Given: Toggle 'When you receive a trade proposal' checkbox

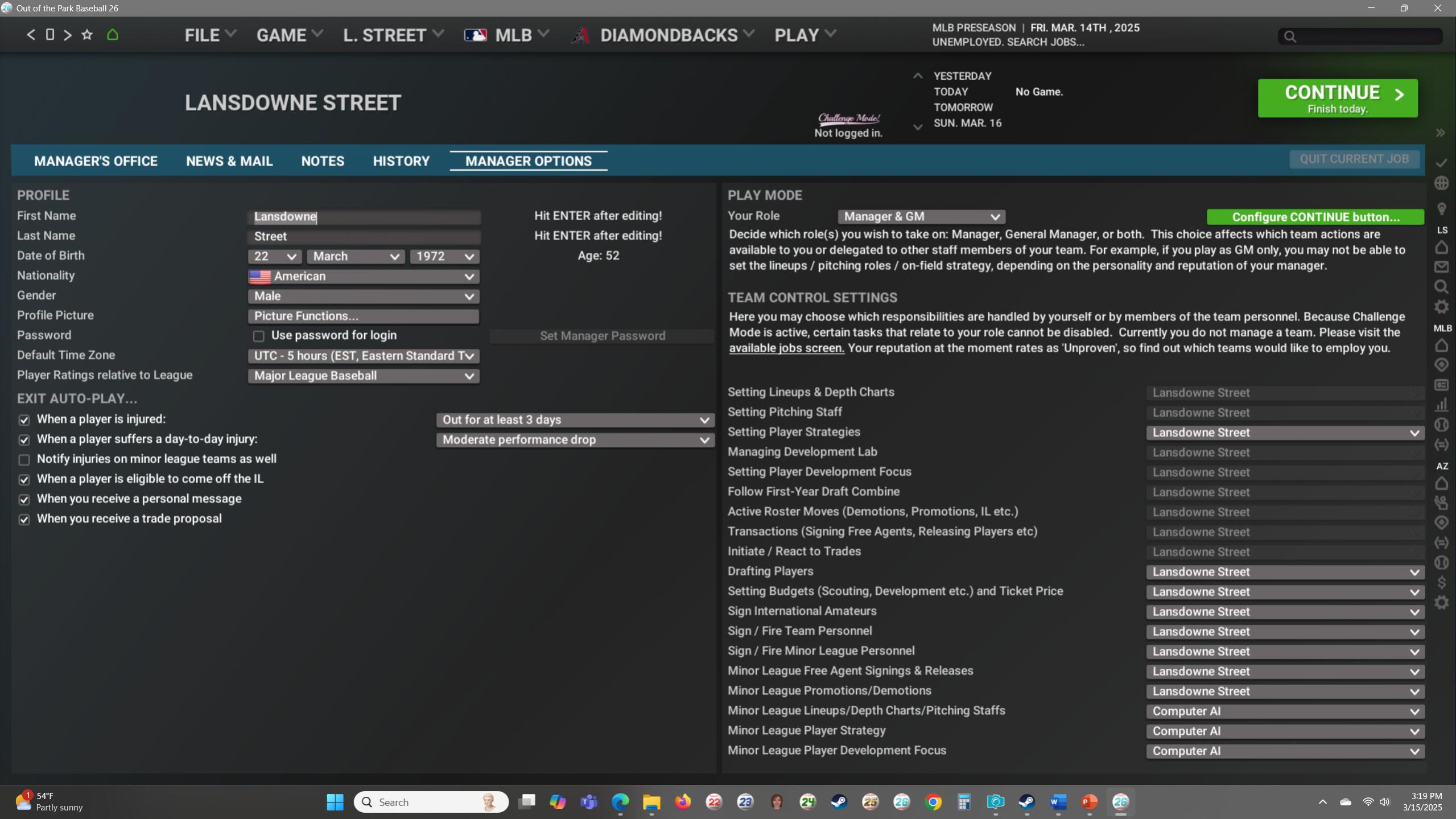Looking at the screenshot, I should (24, 520).
